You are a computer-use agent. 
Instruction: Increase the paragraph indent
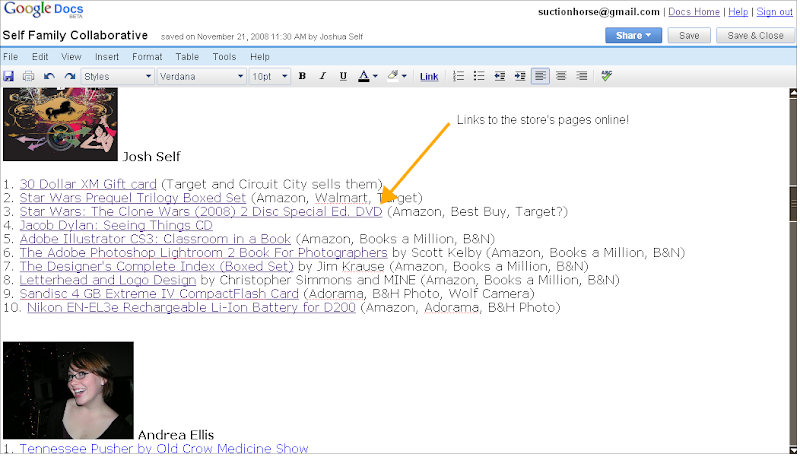(520, 76)
